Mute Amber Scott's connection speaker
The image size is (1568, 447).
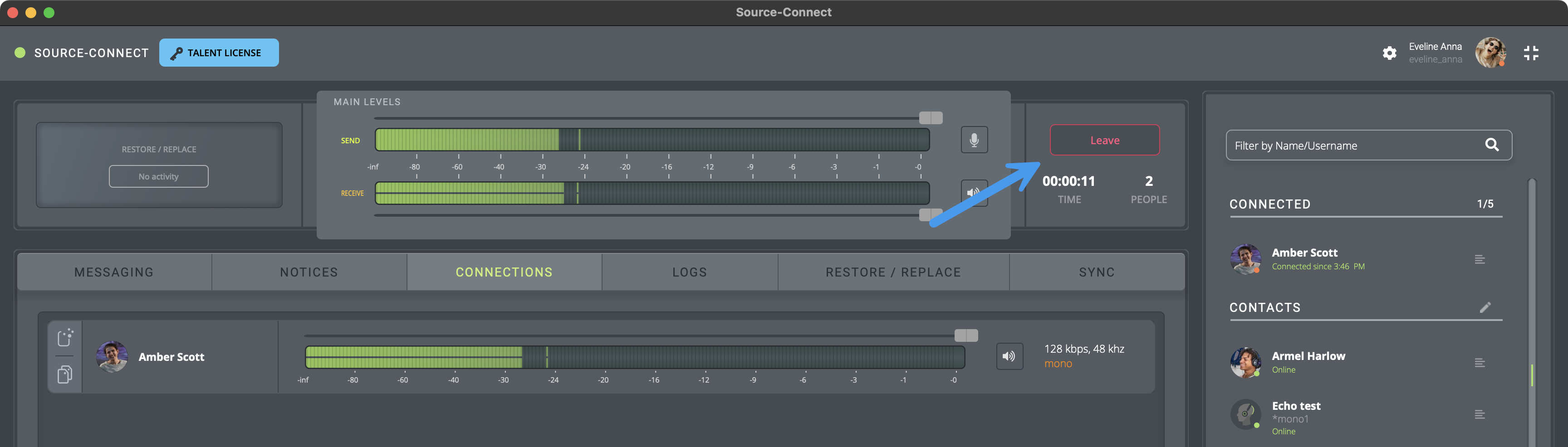(1009, 356)
